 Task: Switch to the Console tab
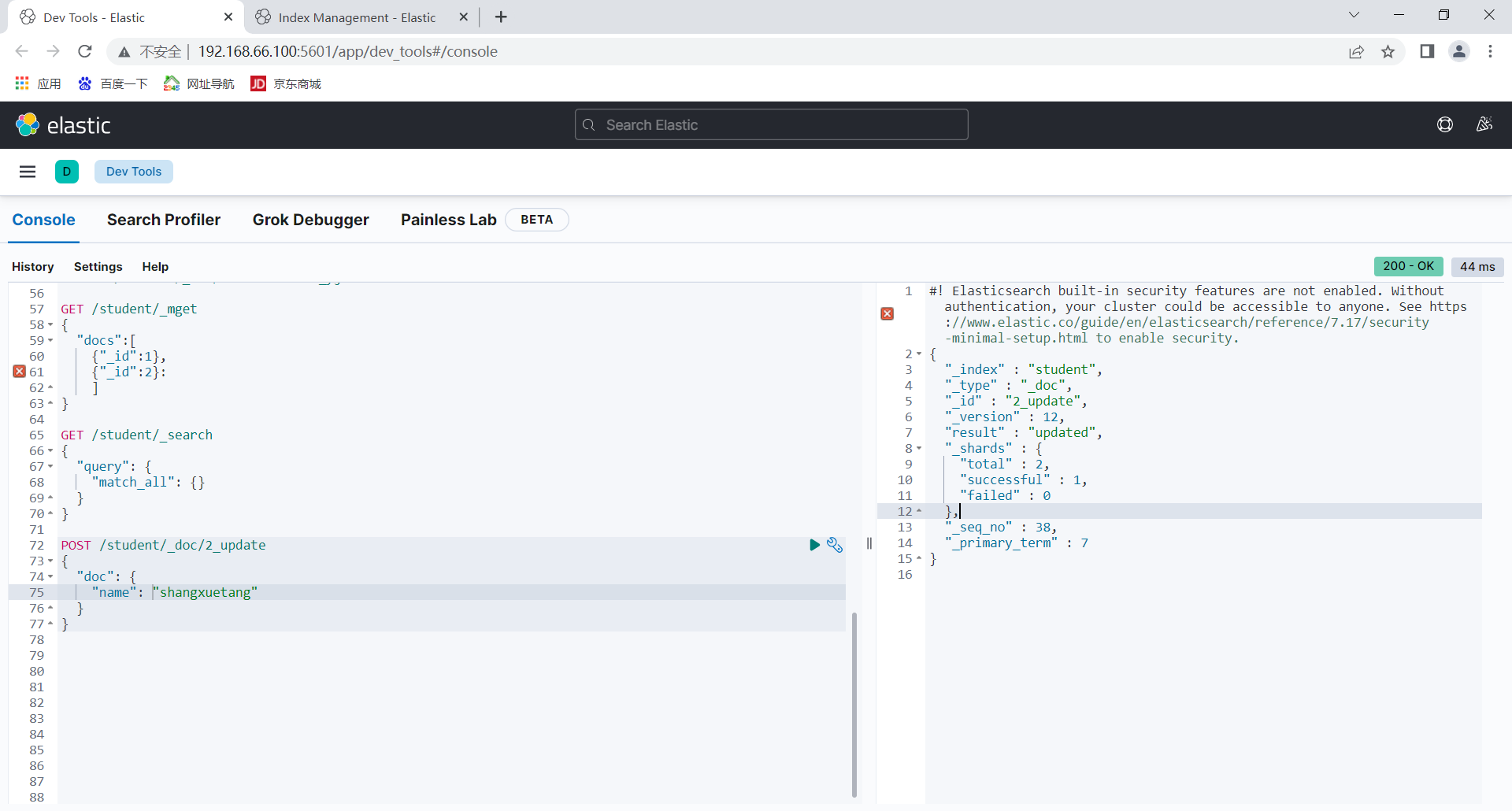point(44,220)
